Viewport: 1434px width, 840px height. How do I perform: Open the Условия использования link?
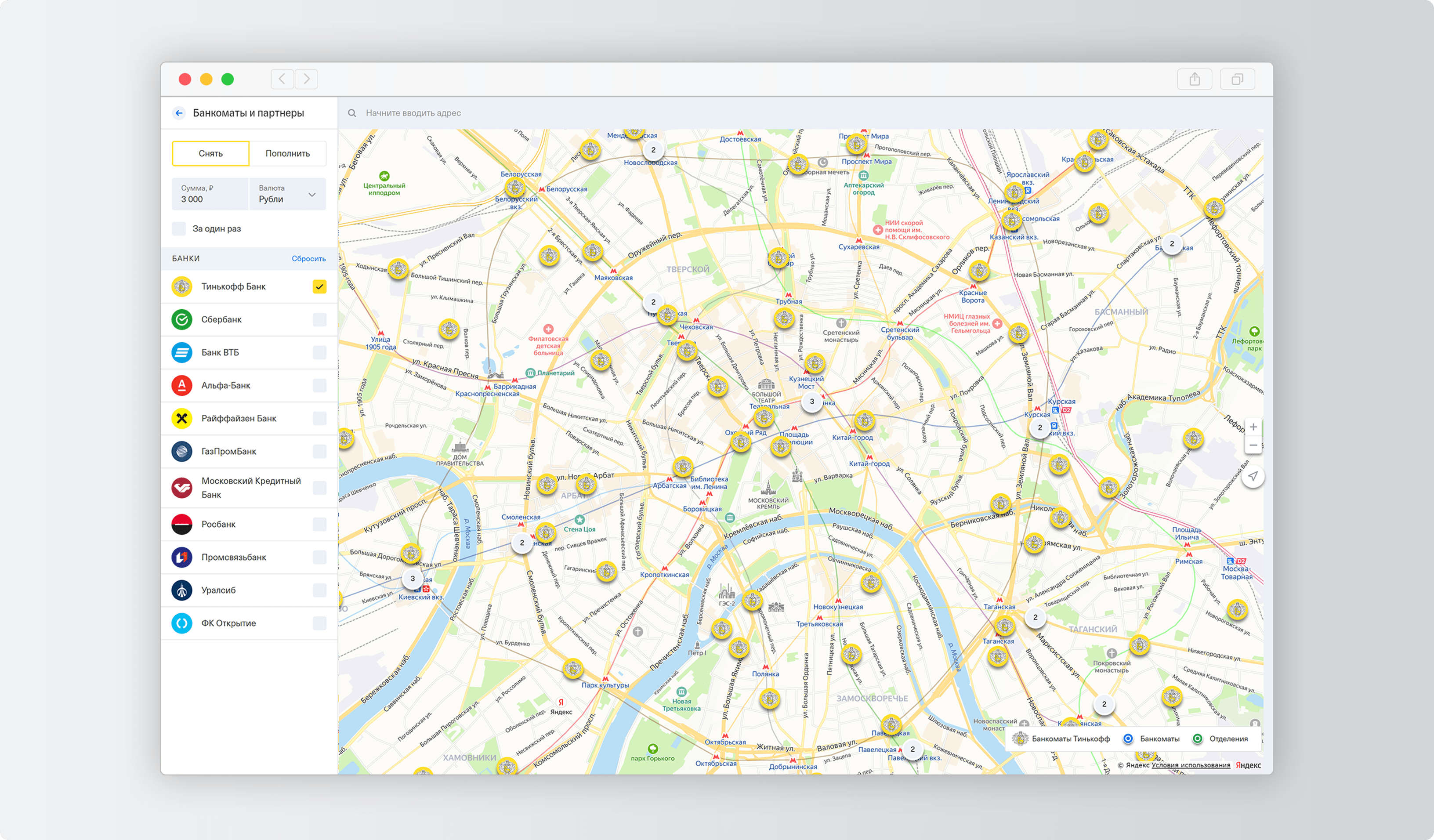1191,765
